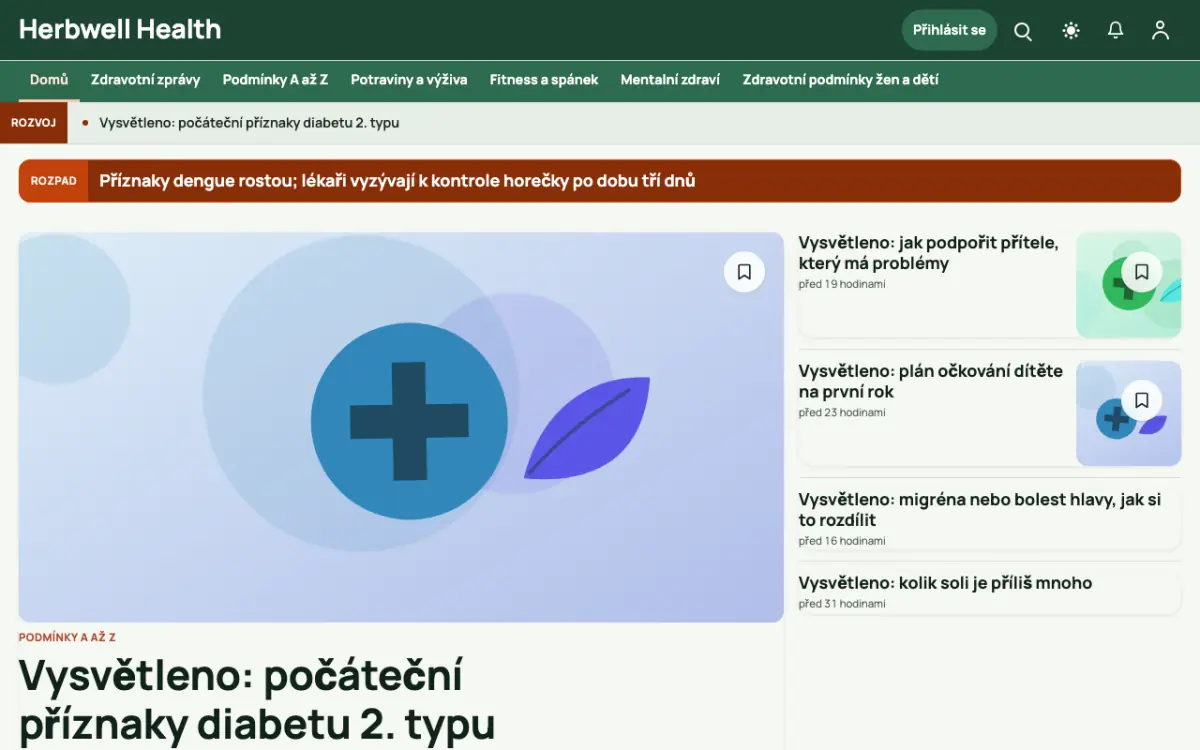
Task: Open Zdravotní podmínky žen a dětí menu
Action: [840, 80]
